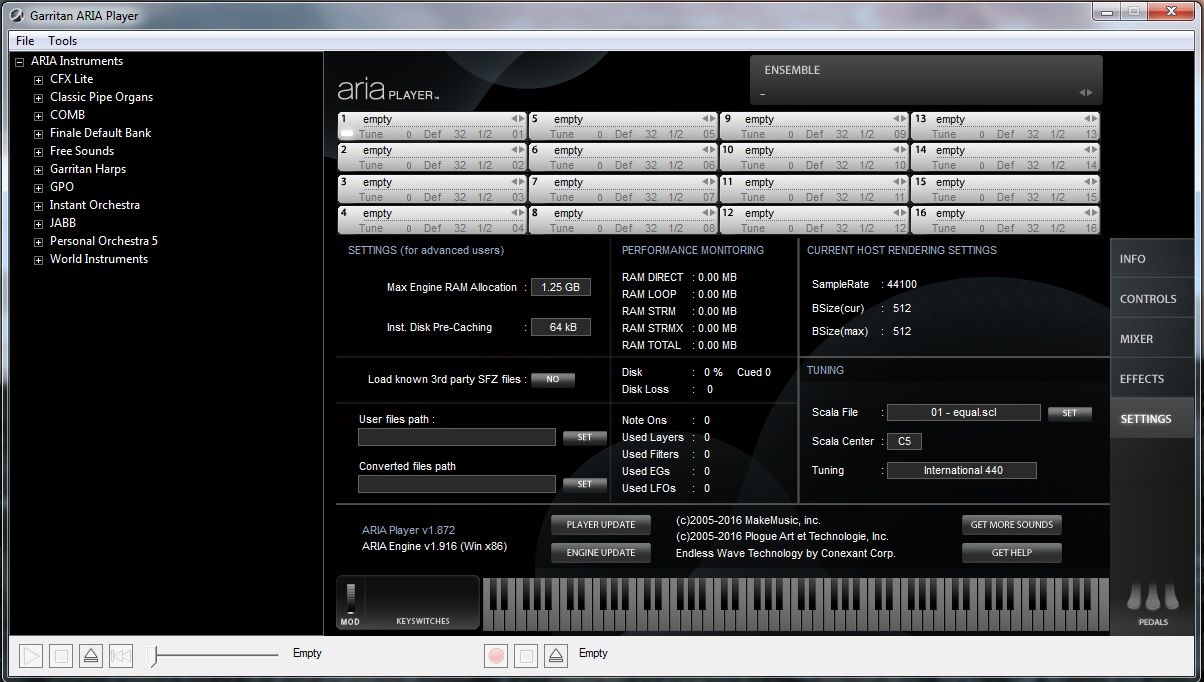Click the slot 16 instrument arrows
This screenshot has width=1204, height=682.
(x=1090, y=213)
